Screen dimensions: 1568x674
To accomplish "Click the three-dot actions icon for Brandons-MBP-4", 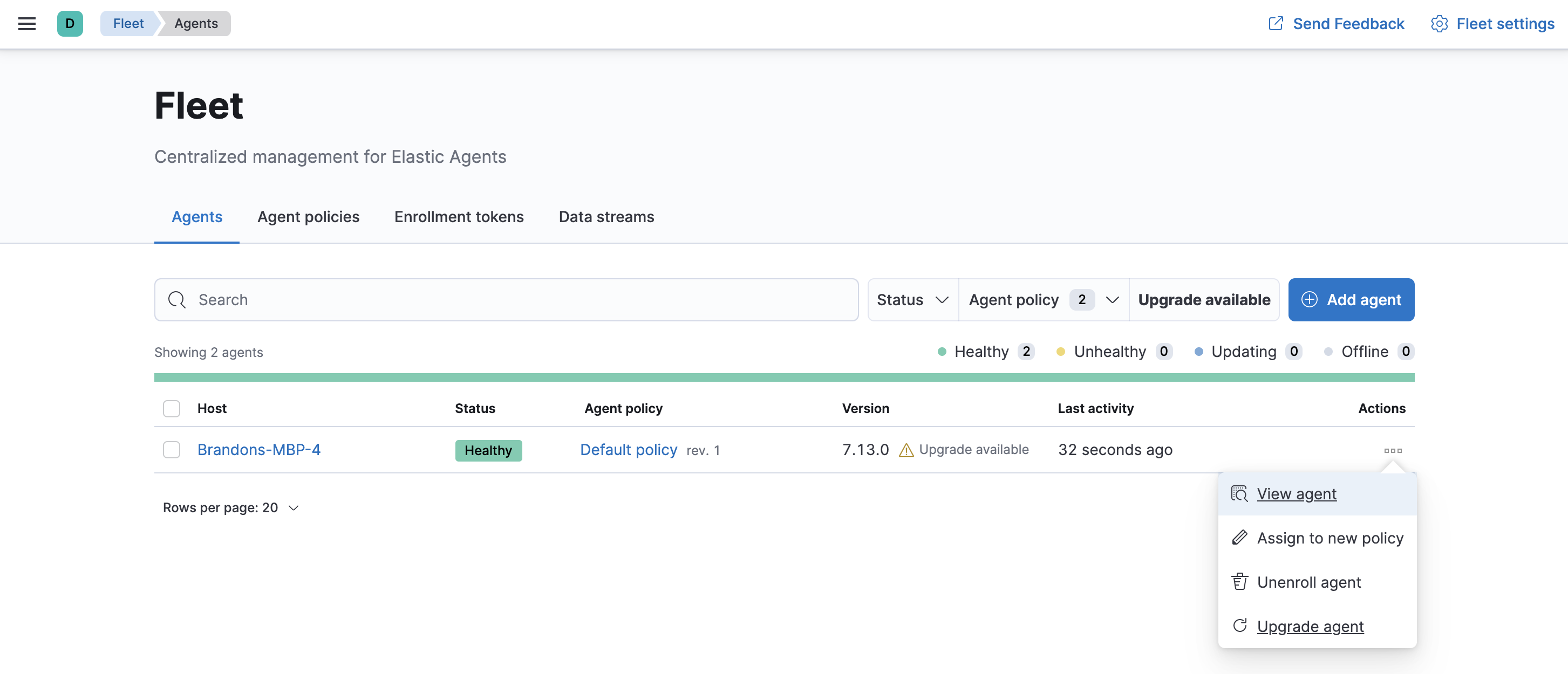I will 1392,450.
